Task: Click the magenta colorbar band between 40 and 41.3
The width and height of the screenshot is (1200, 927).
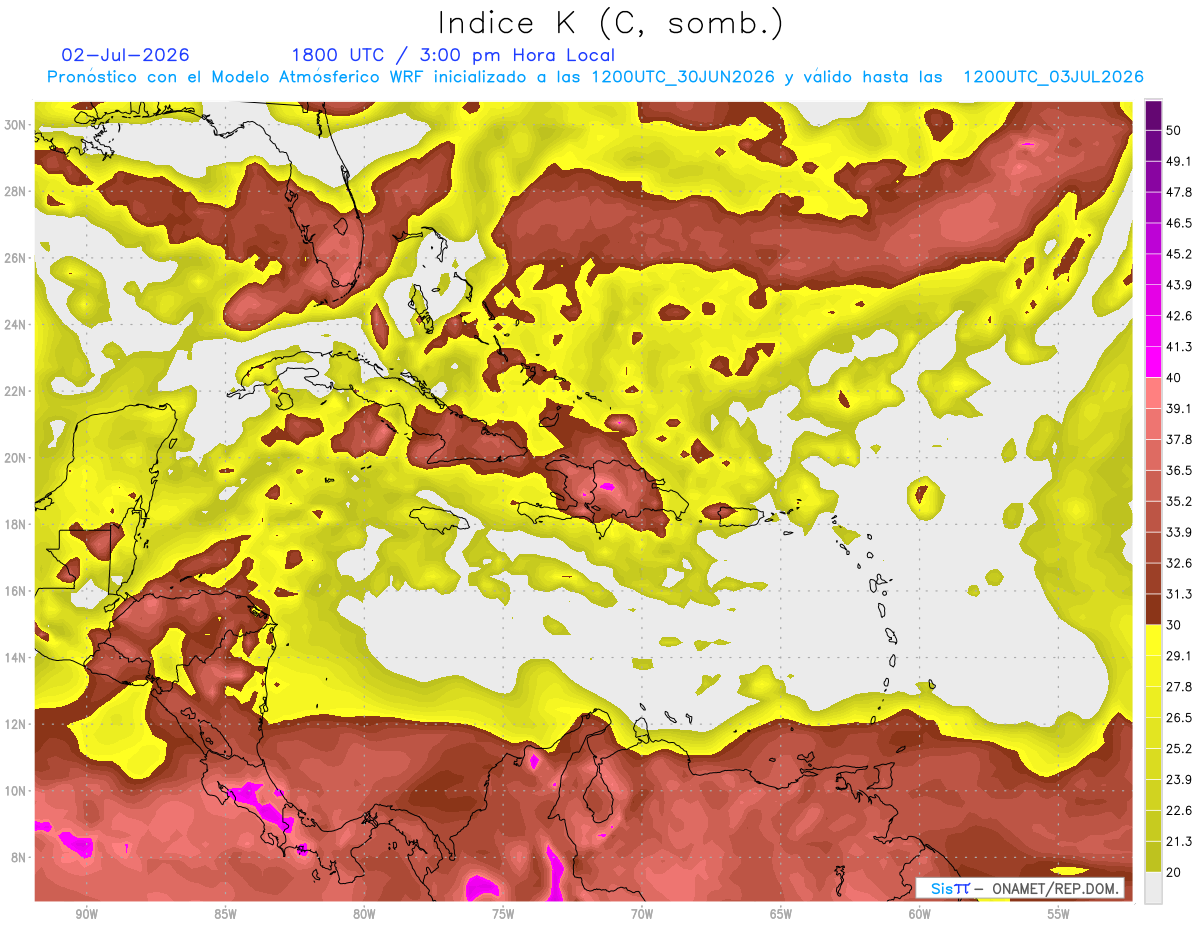Action: 1153,361
